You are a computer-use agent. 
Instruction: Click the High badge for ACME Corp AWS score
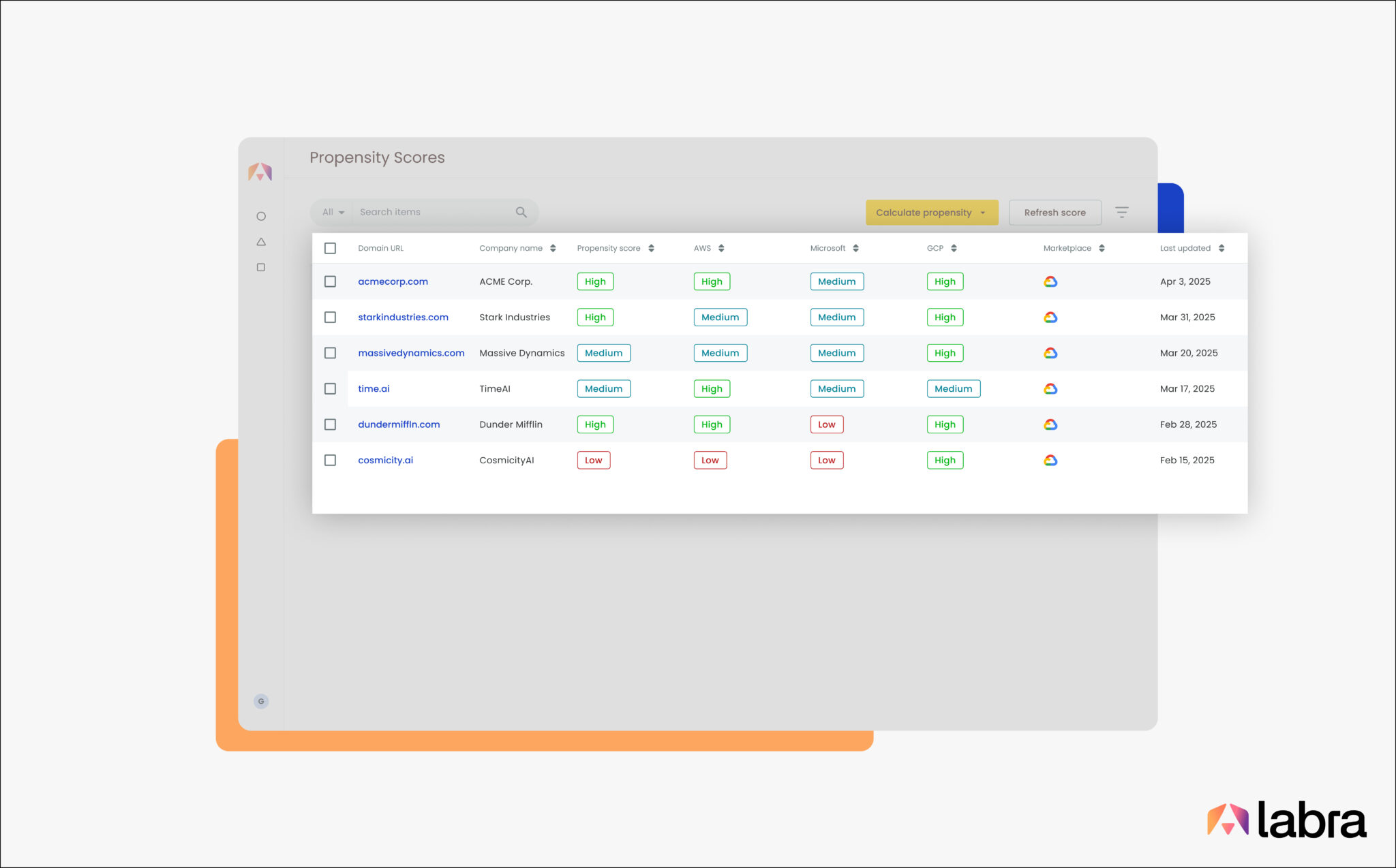pos(712,281)
